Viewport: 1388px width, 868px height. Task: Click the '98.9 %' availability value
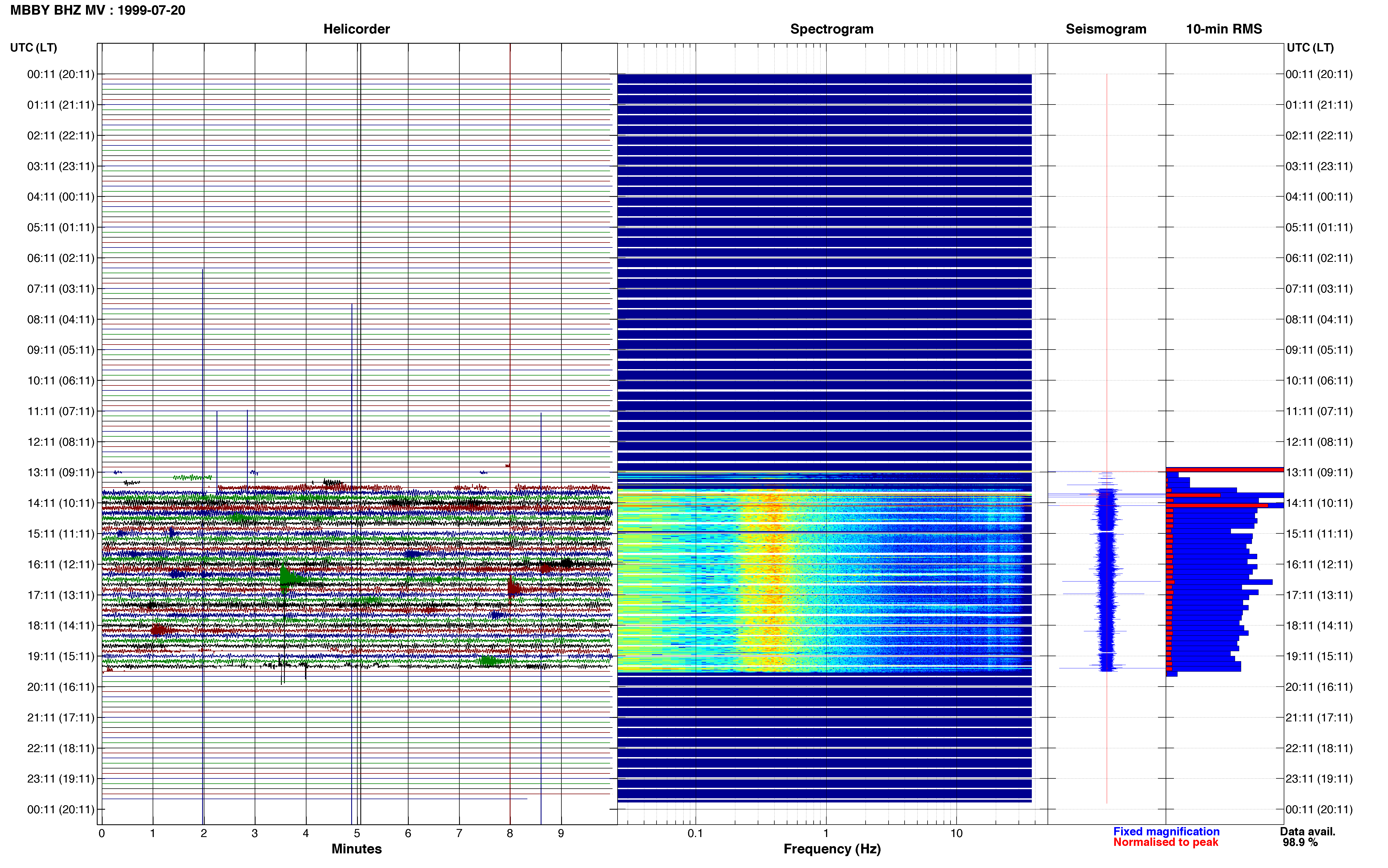(1300, 842)
